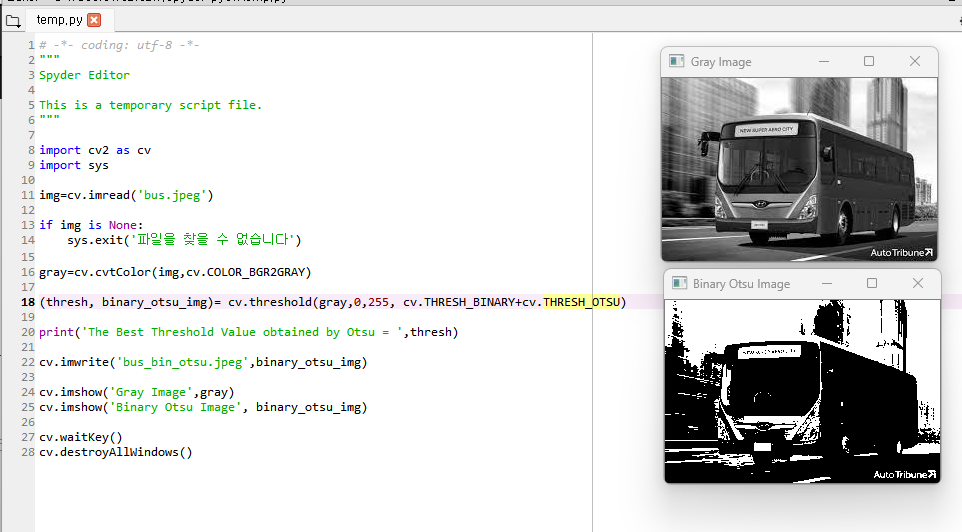Image resolution: width=962 pixels, height=532 pixels.
Task: Close the Binary Otsu Image window
Action: pos(918,283)
